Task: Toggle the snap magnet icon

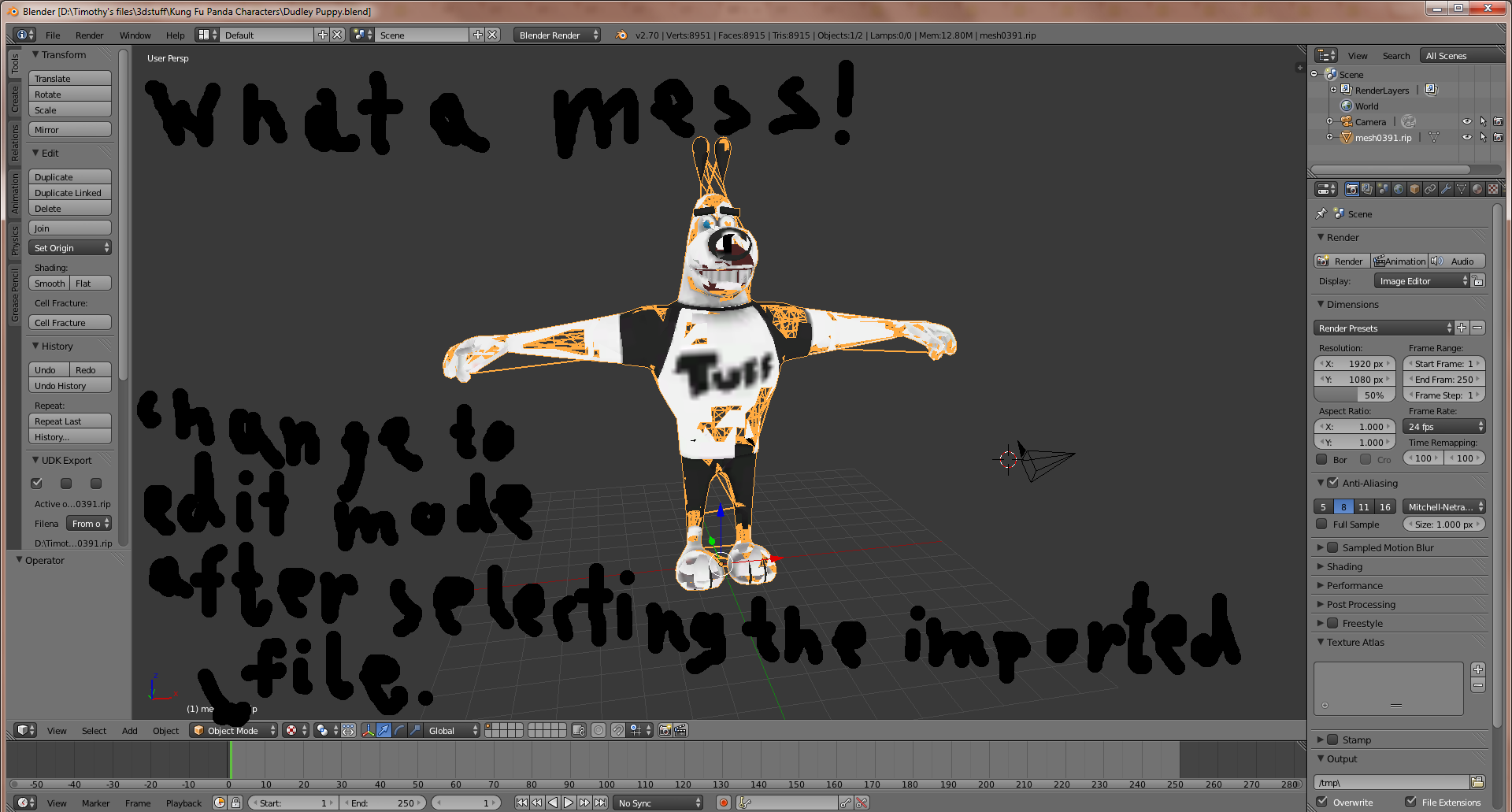Action: 618,730
